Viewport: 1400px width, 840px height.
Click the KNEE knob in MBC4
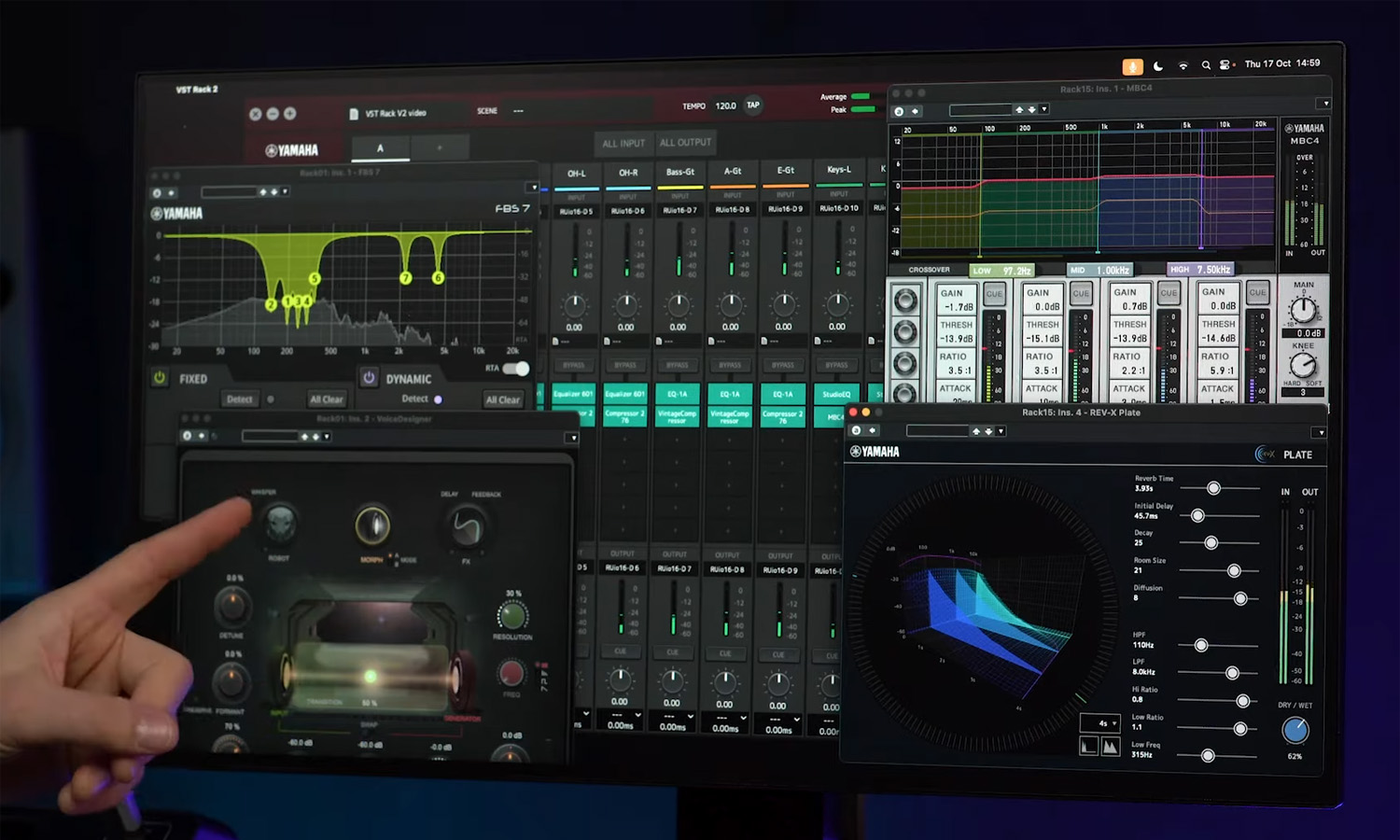click(1303, 365)
